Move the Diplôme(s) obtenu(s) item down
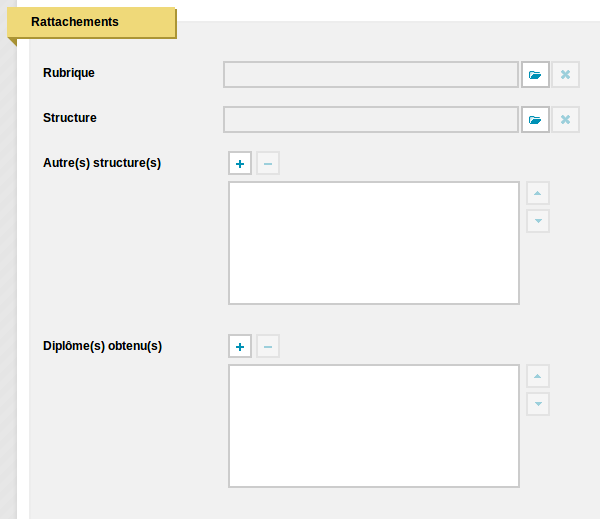Image resolution: width=600 pixels, height=519 pixels. pos(538,404)
